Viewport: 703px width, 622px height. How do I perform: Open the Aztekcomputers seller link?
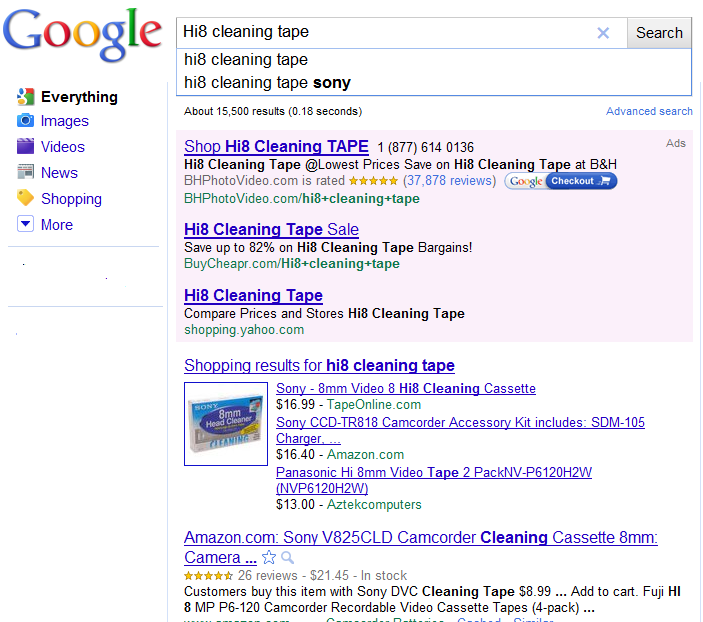[x=374, y=505]
